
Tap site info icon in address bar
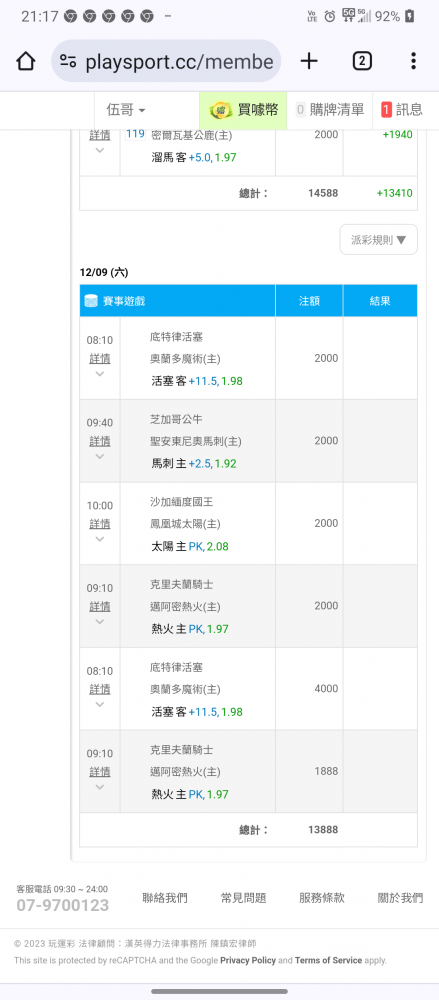[68, 61]
